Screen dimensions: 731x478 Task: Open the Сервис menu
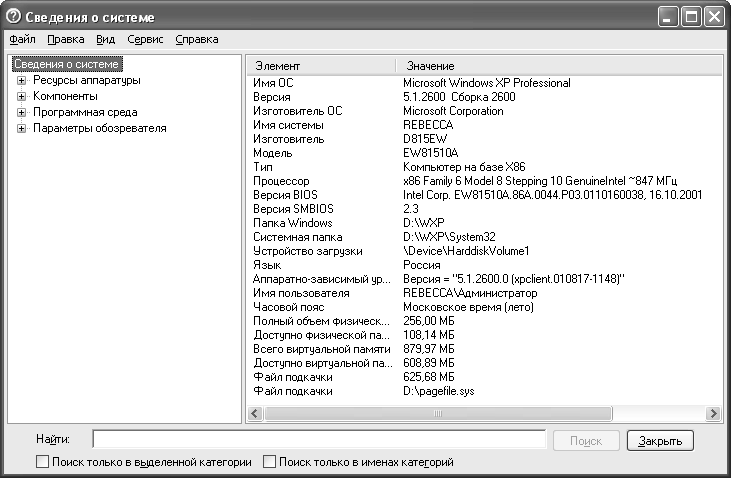coord(145,39)
